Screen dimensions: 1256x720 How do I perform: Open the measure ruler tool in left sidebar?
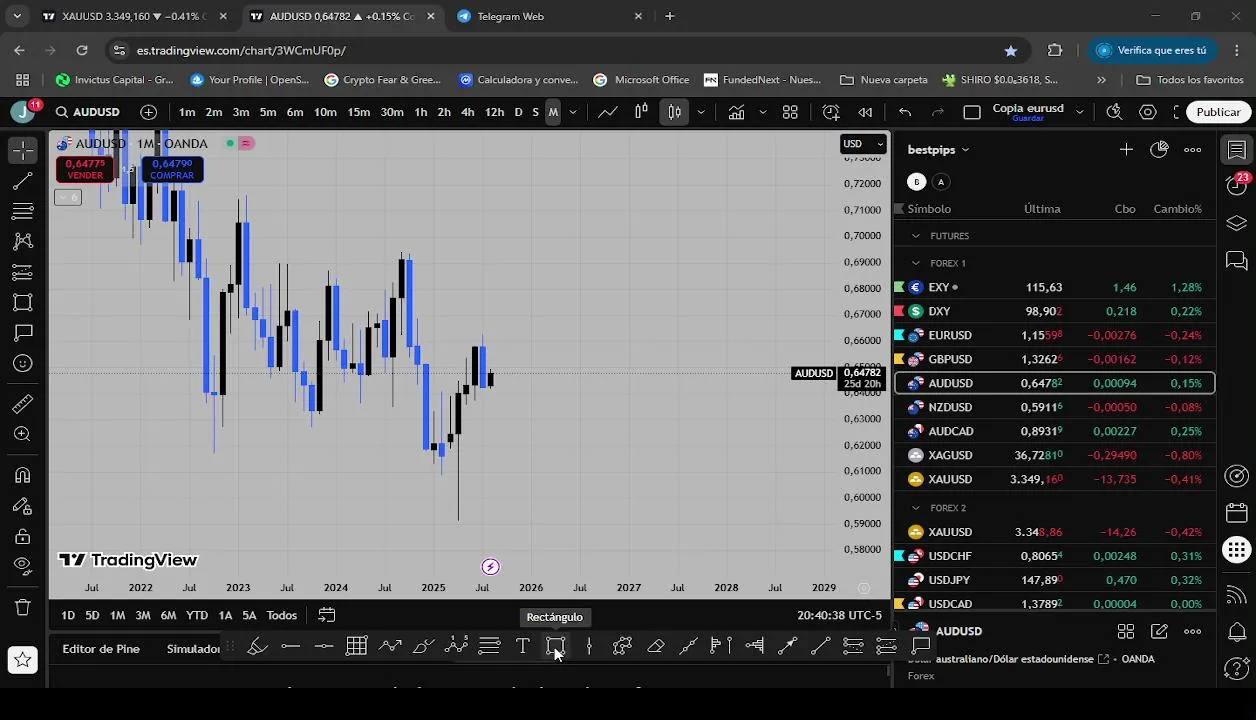[22, 404]
